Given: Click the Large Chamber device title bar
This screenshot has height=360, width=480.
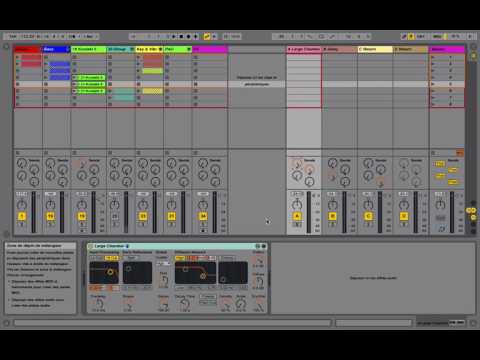Looking at the screenshot, I should coord(177,246).
